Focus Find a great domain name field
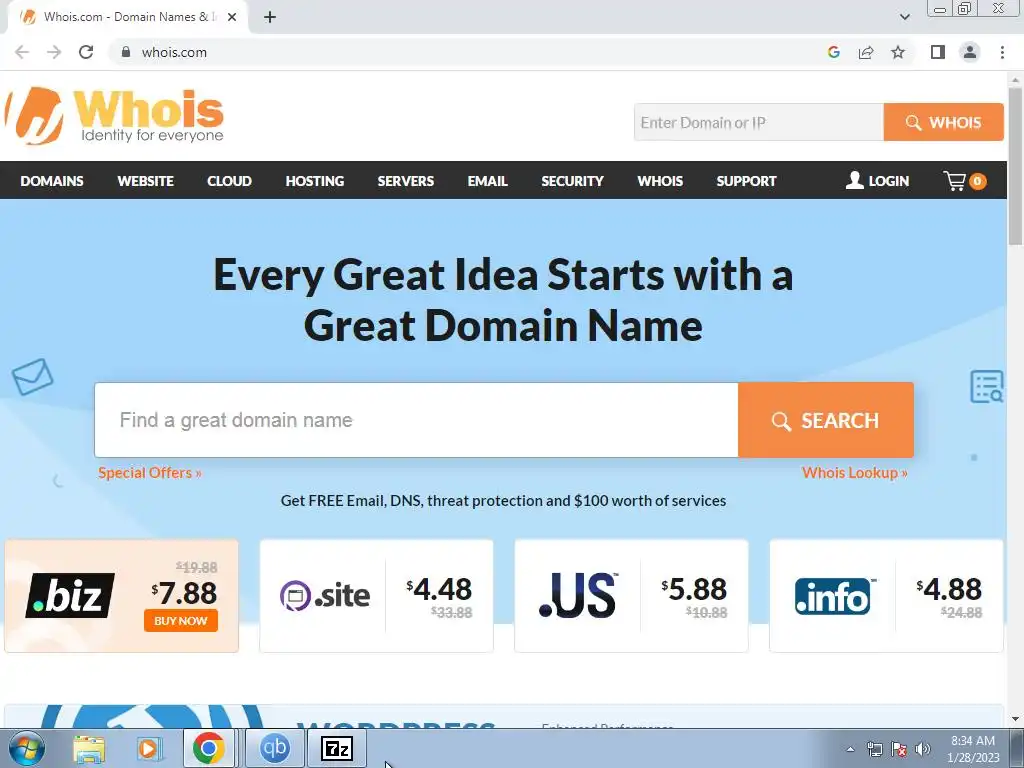 [x=416, y=420]
